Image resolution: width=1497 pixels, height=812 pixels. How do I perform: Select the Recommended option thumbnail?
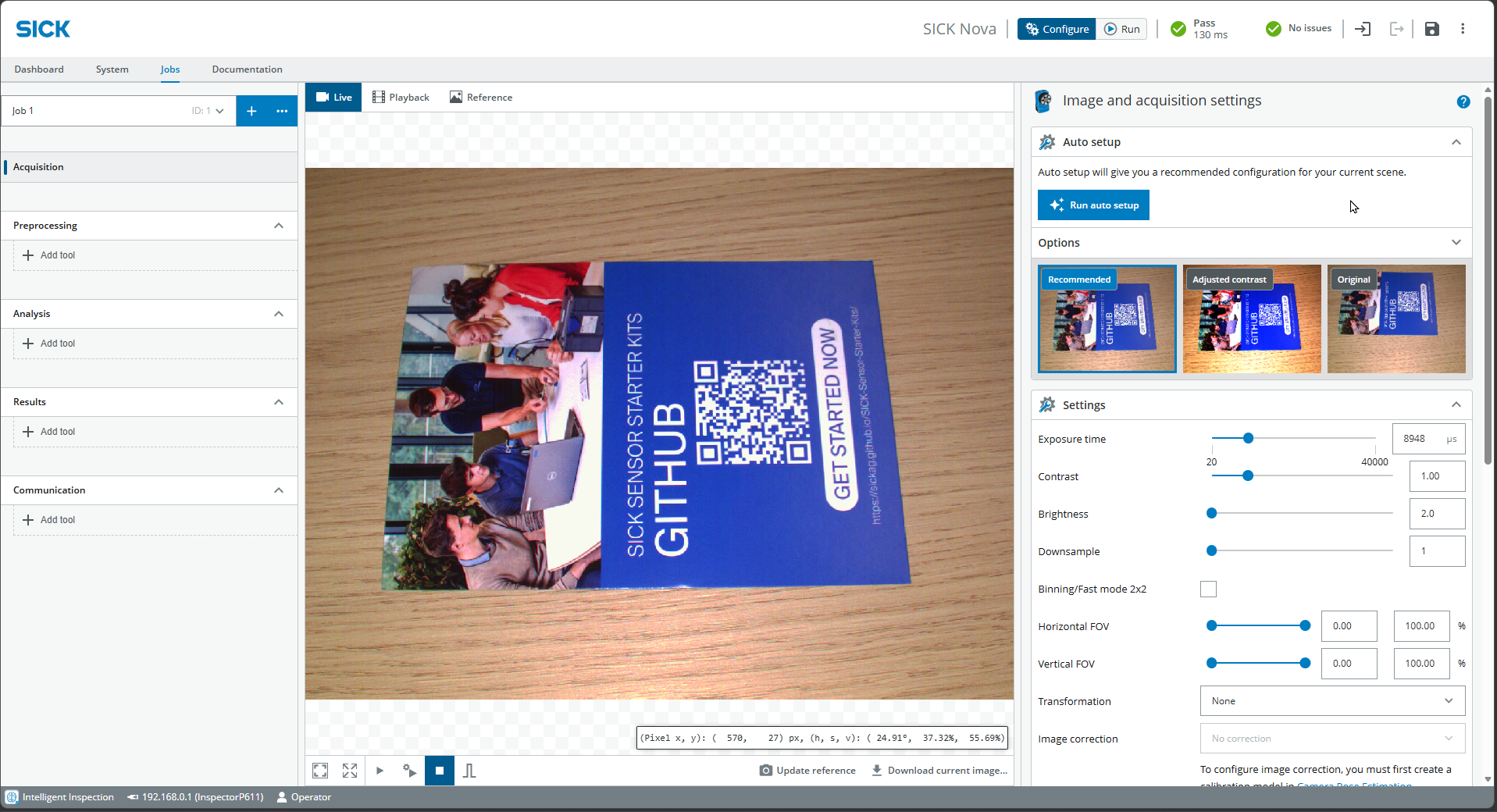[1107, 319]
